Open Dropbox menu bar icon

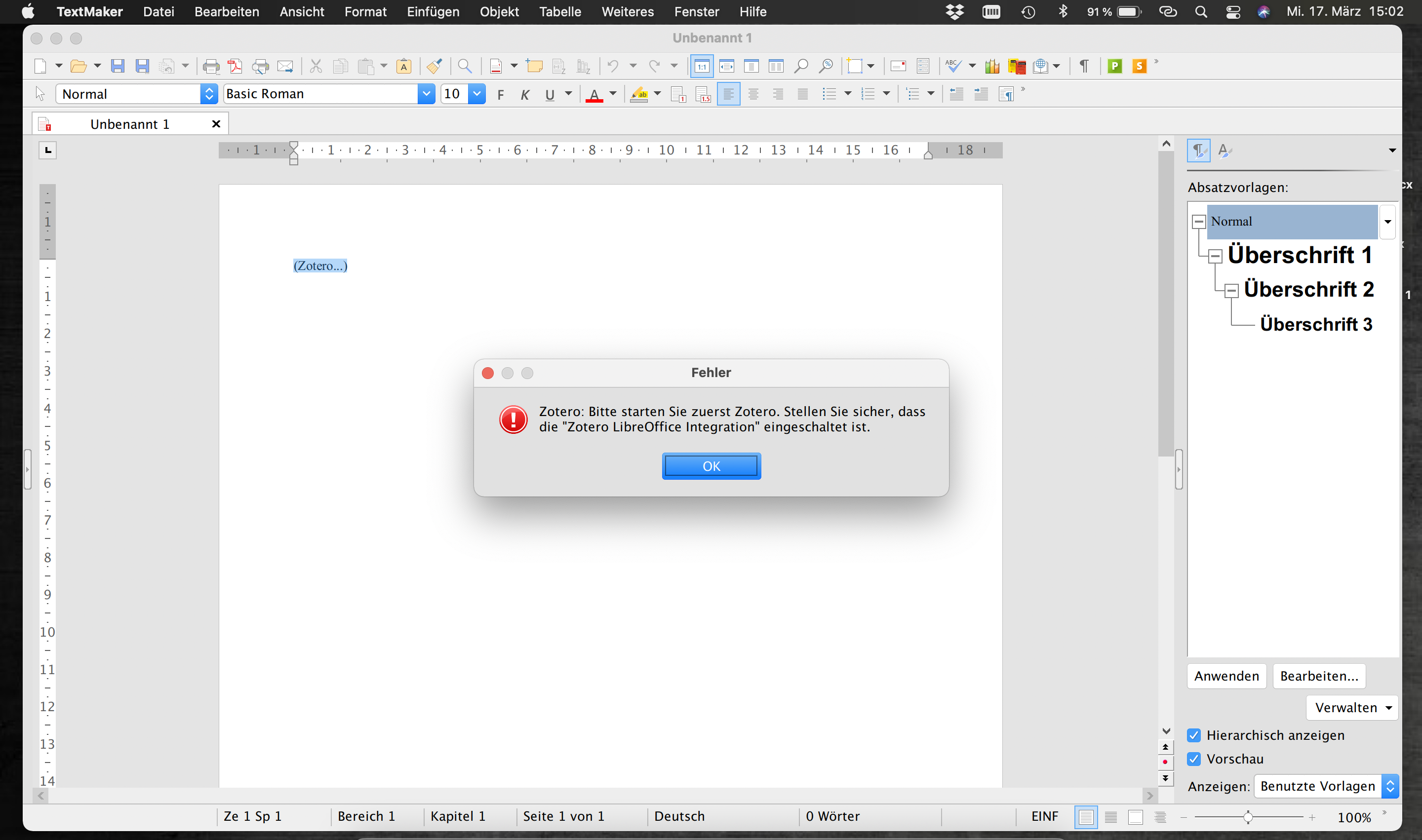point(955,11)
